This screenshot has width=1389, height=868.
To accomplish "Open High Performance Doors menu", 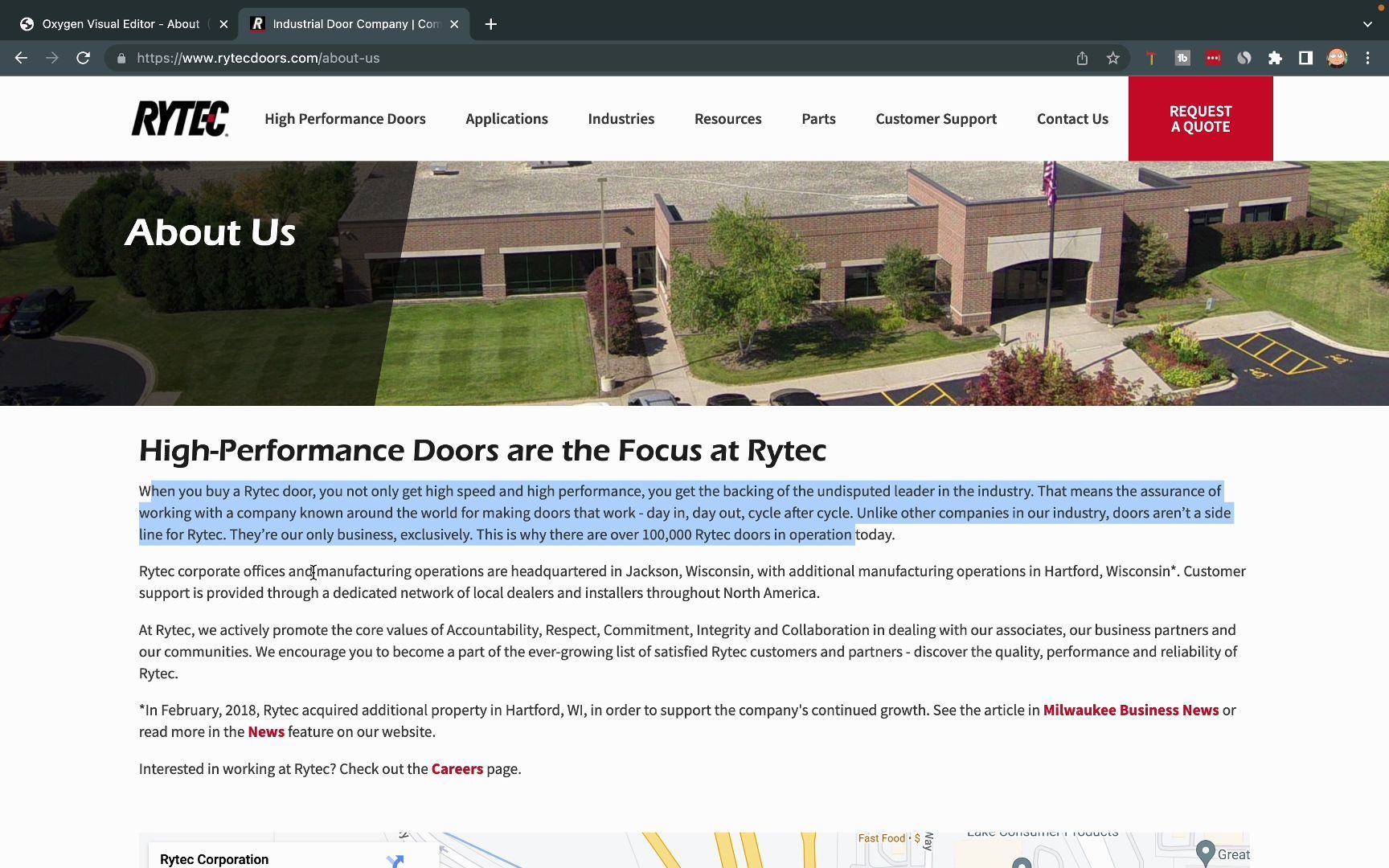I will 345,119.
